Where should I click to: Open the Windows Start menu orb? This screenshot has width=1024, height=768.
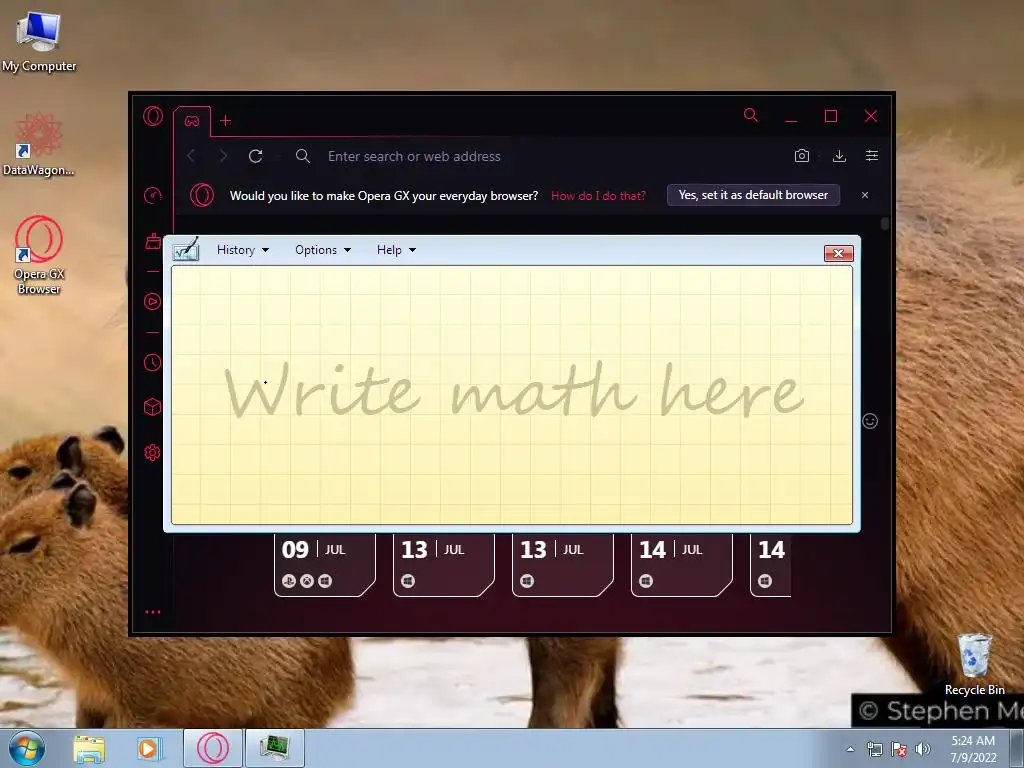click(27, 748)
